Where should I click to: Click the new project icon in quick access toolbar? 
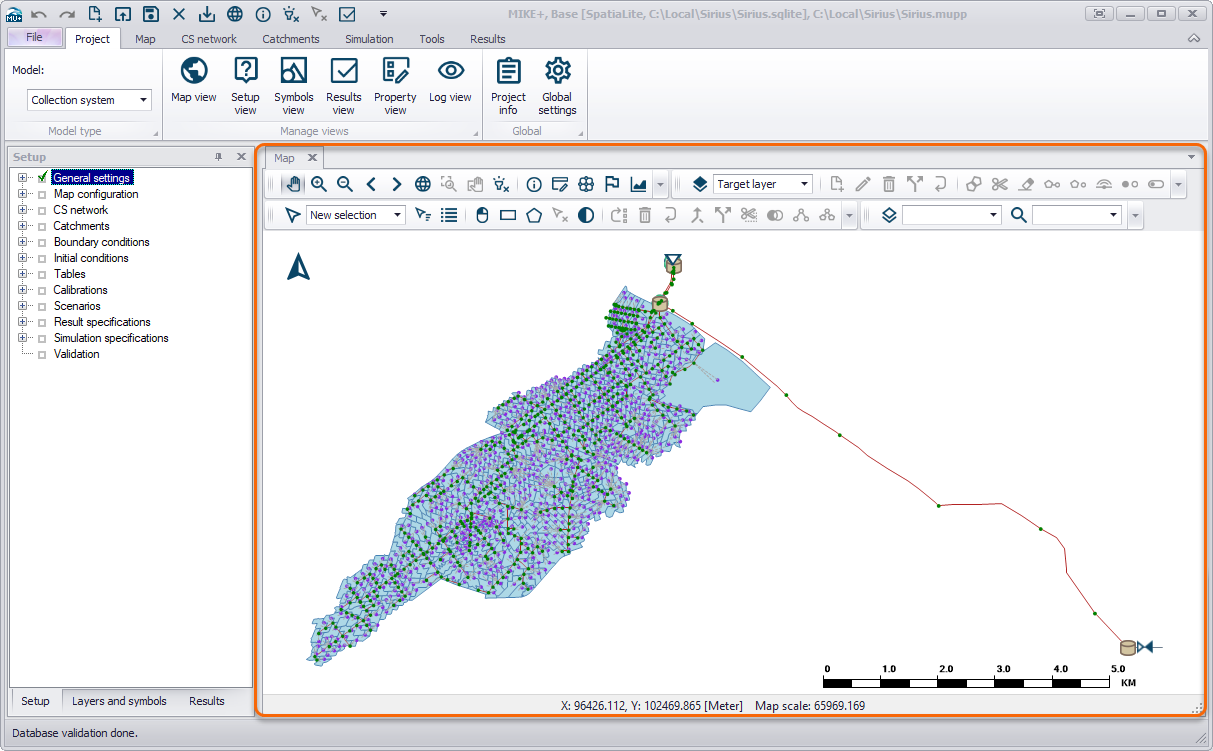point(95,14)
